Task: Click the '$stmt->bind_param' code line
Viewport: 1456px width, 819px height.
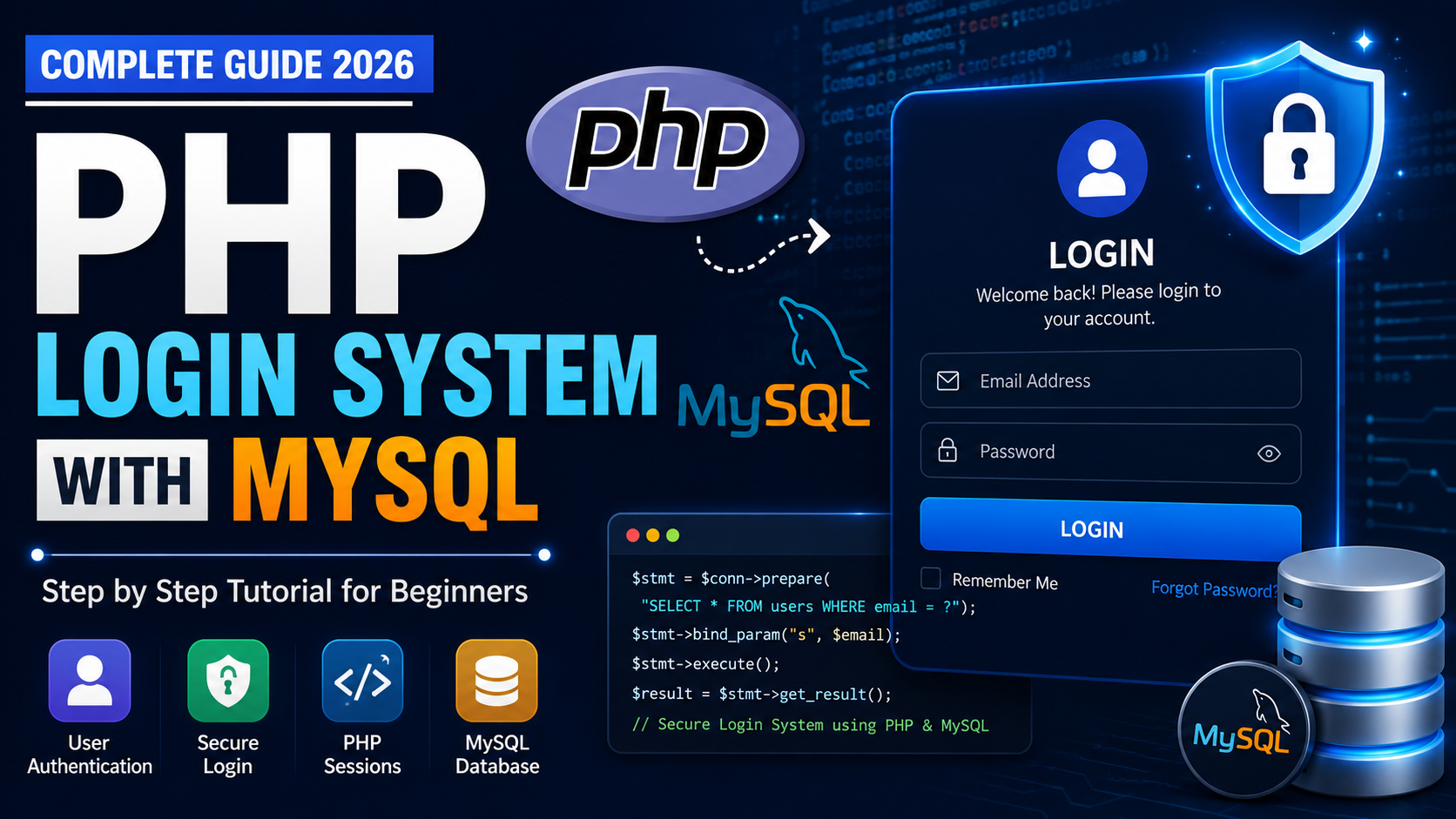Action: point(766,635)
